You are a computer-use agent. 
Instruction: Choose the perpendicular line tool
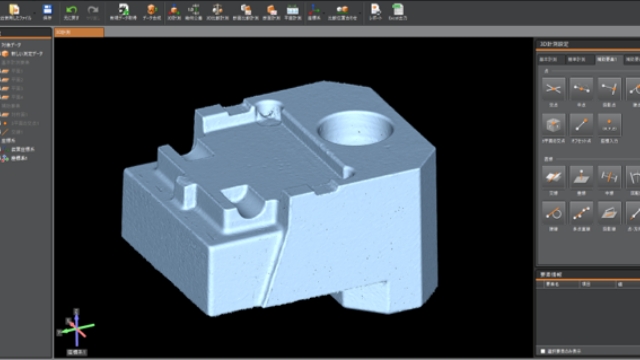click(581, 177)
